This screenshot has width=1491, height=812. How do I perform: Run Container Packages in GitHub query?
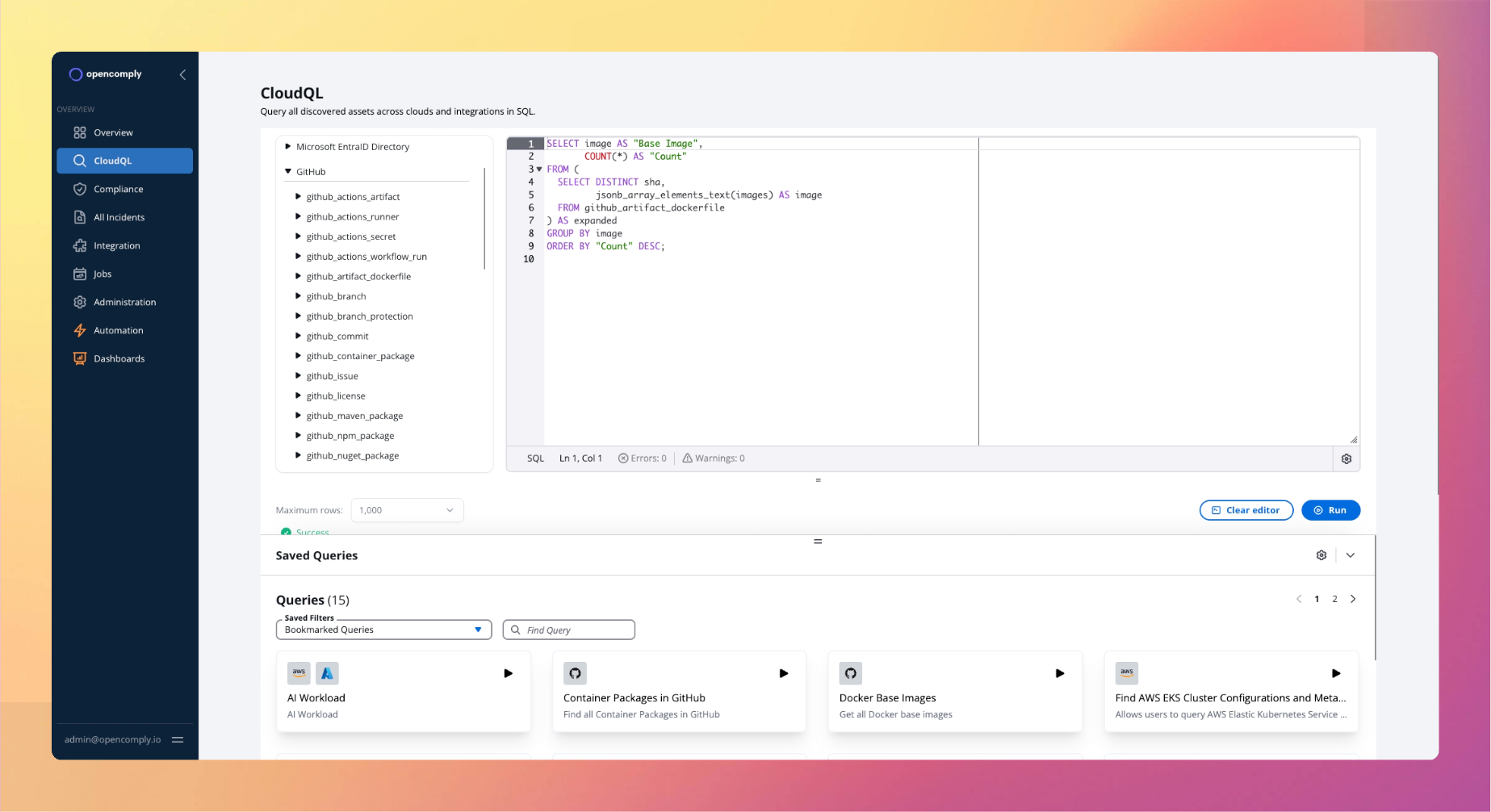[x=783, y=673]
